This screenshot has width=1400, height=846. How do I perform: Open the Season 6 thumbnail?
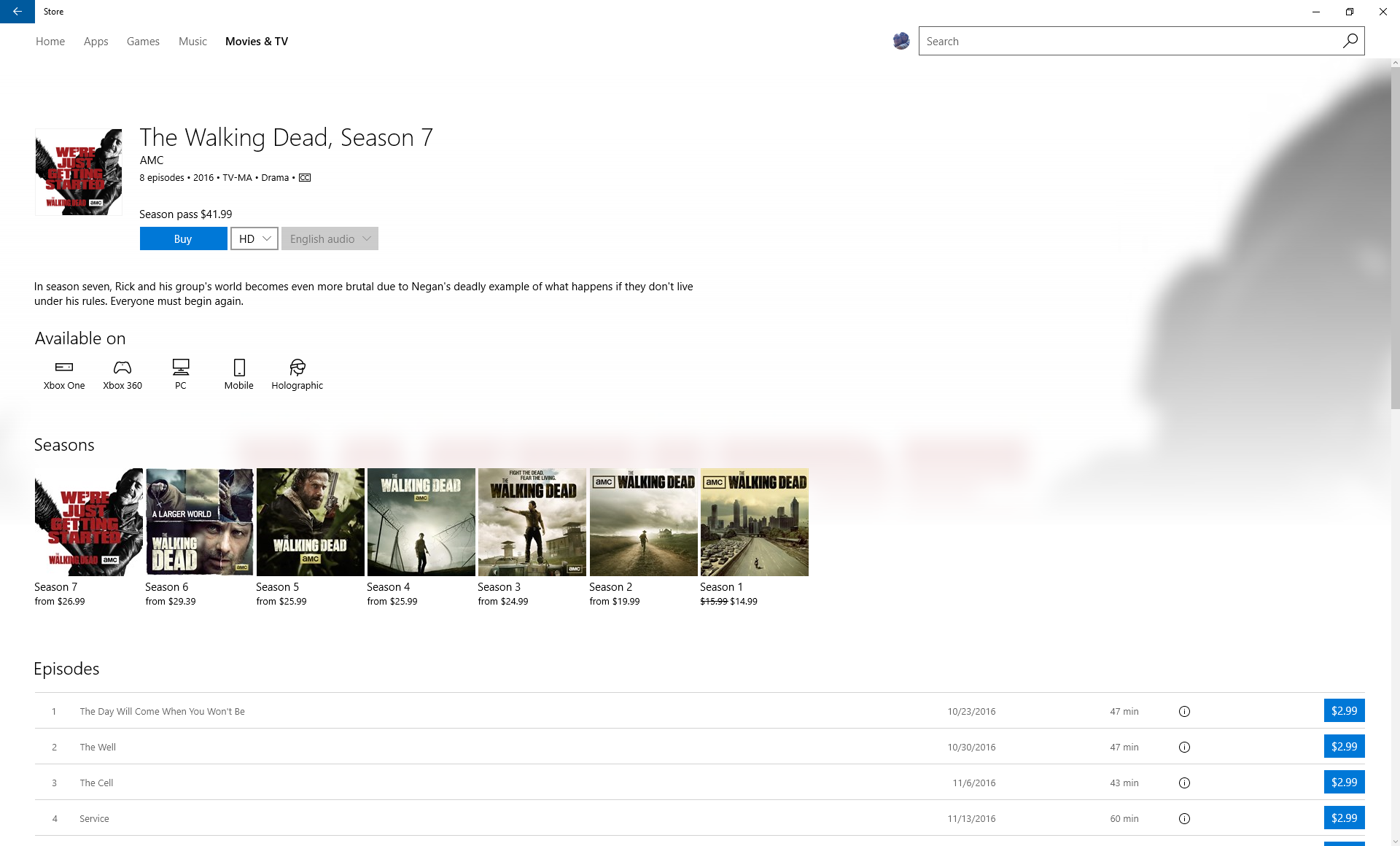200,522
